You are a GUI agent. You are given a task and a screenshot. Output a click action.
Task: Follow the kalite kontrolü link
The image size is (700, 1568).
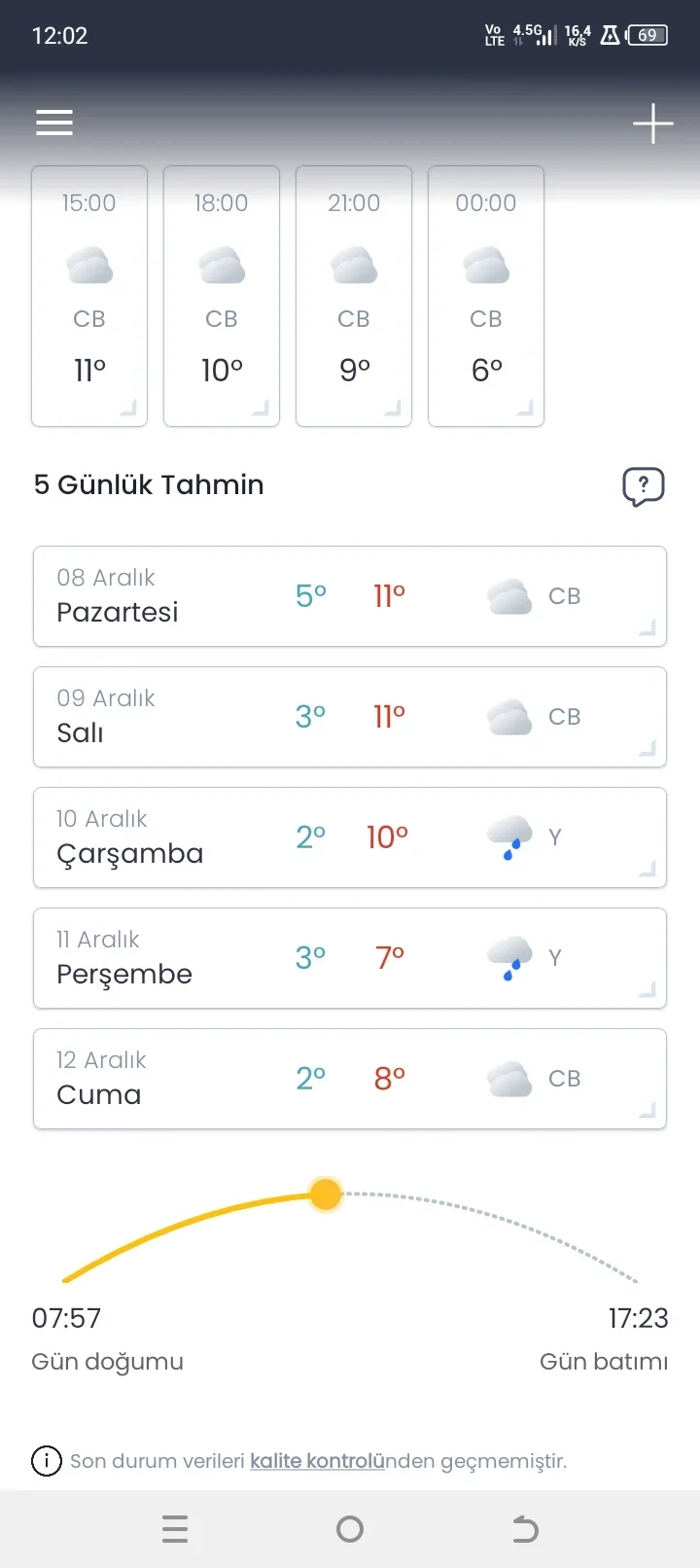[317, 1461]
